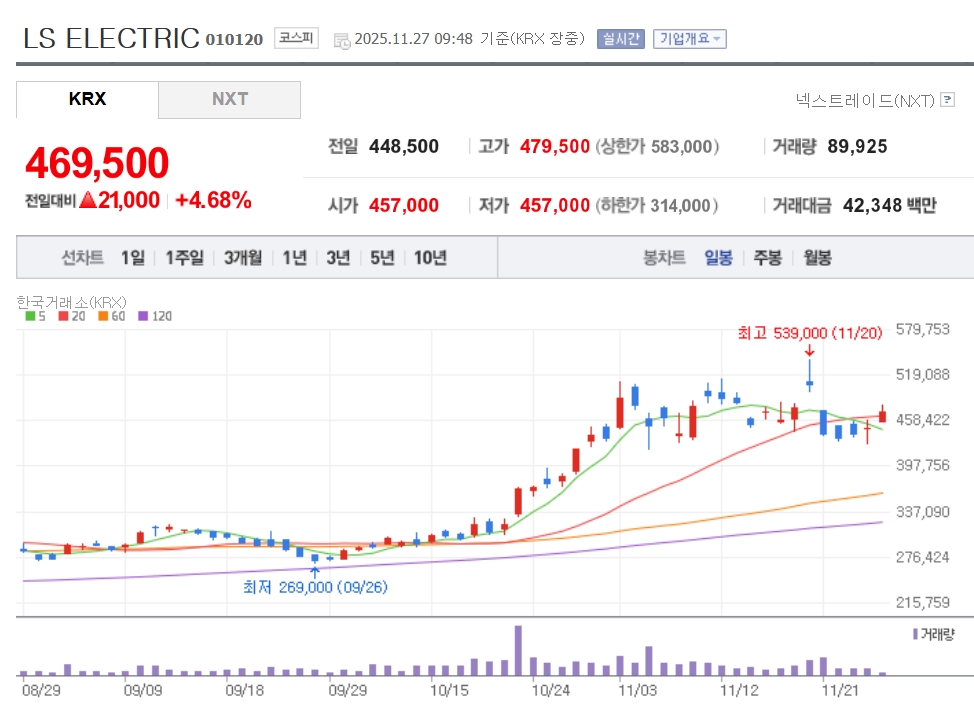Click the 실시간 badge button
Screen dimensions: 974x720
pos(621,39)
